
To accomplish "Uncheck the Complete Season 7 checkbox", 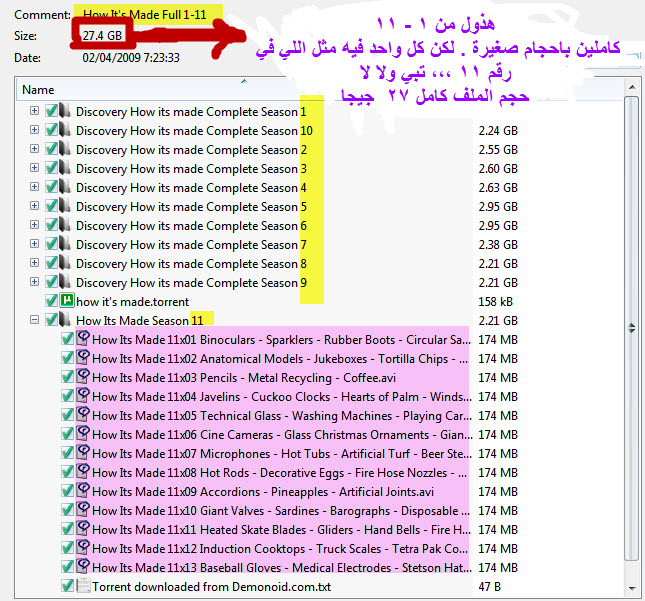I will [x=51, y=244].
